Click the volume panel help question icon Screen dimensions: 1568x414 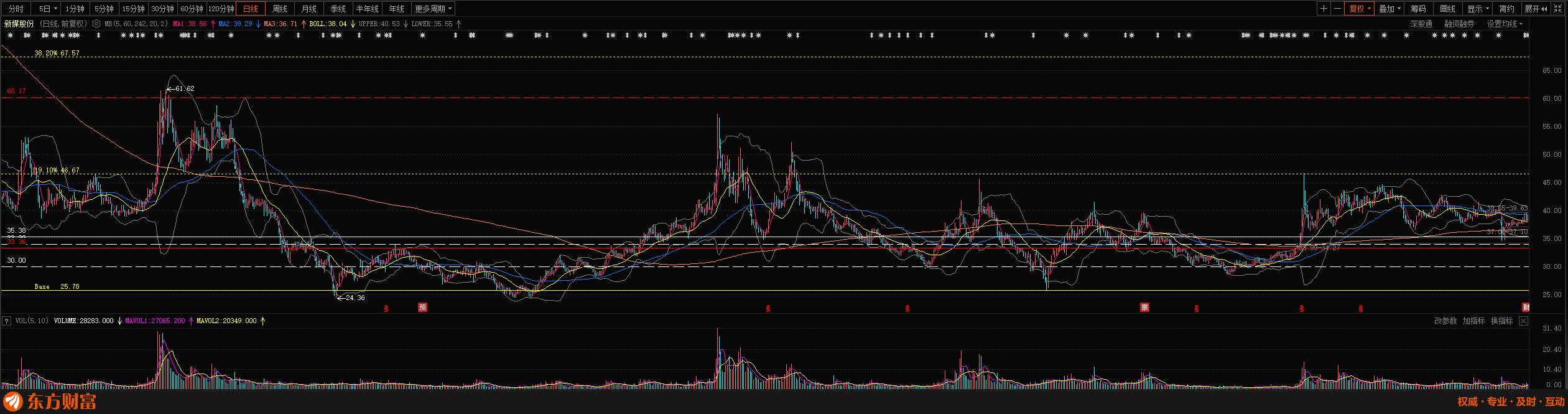pos(7,321)
